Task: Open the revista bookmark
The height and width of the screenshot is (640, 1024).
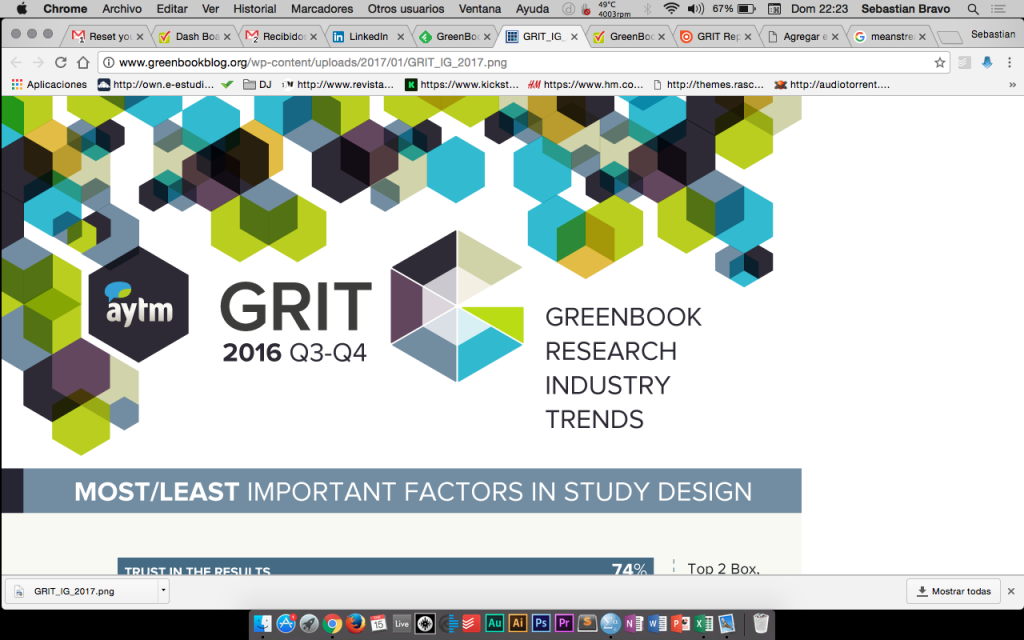Action: (x=338, y=84)
